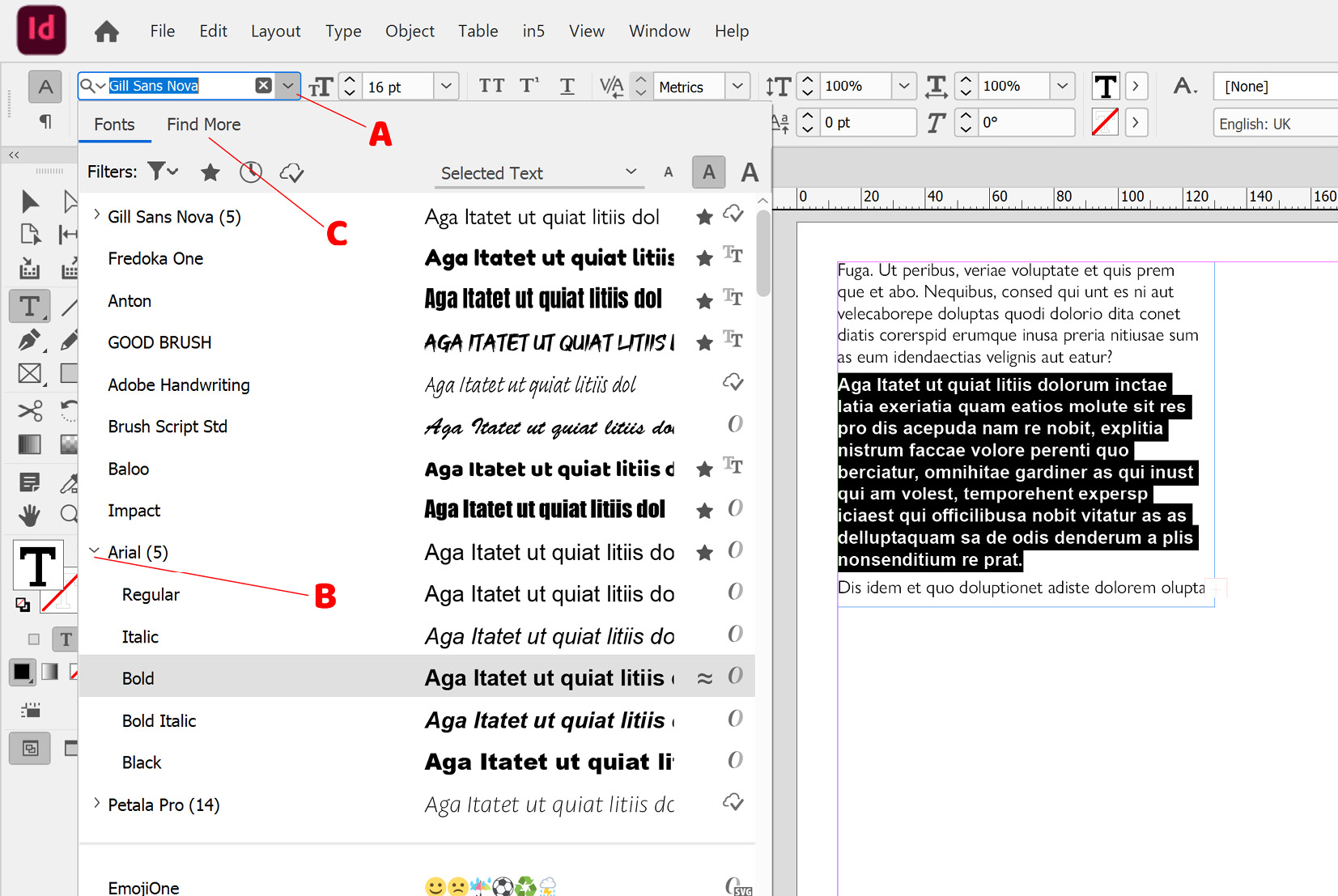Toggle medium sample size A
This screenshot has width=1338, height=896.
coord(709,172)
